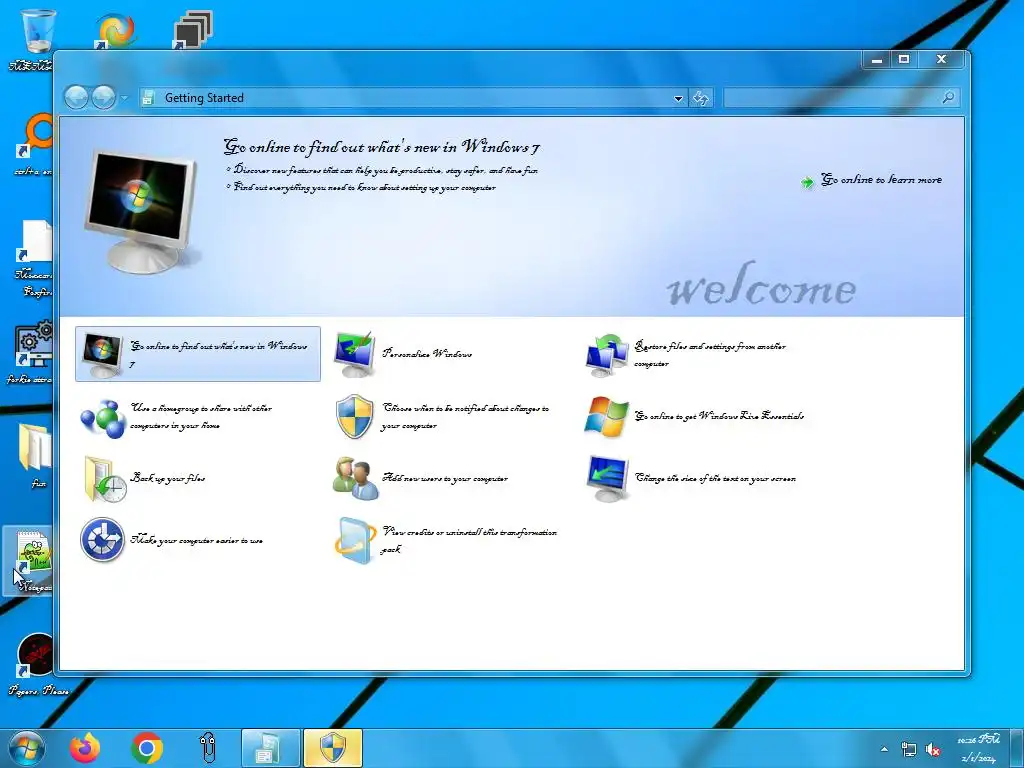
Task: Click the location icon in the address bar
Action: [x=148, y=98]
